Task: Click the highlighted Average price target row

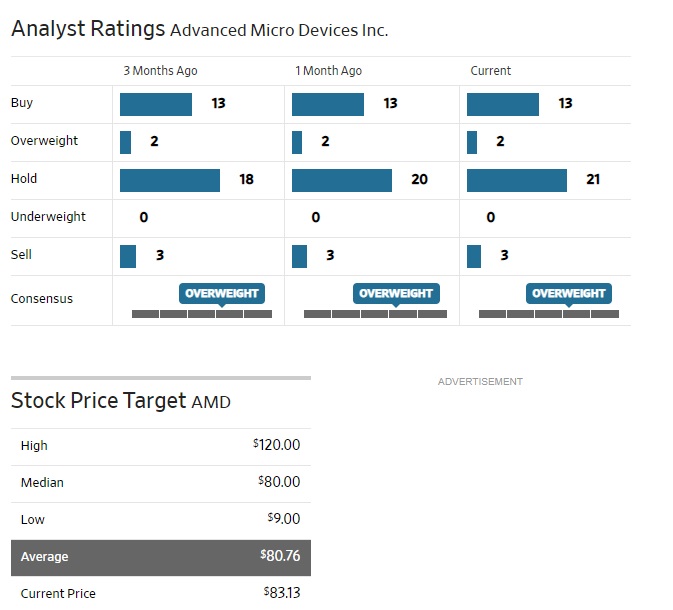Action: (160, 557)
